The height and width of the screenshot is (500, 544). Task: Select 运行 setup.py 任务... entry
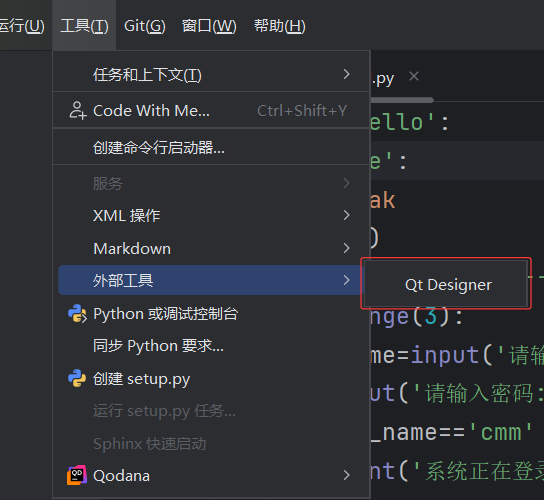click(x=211, y=410)
